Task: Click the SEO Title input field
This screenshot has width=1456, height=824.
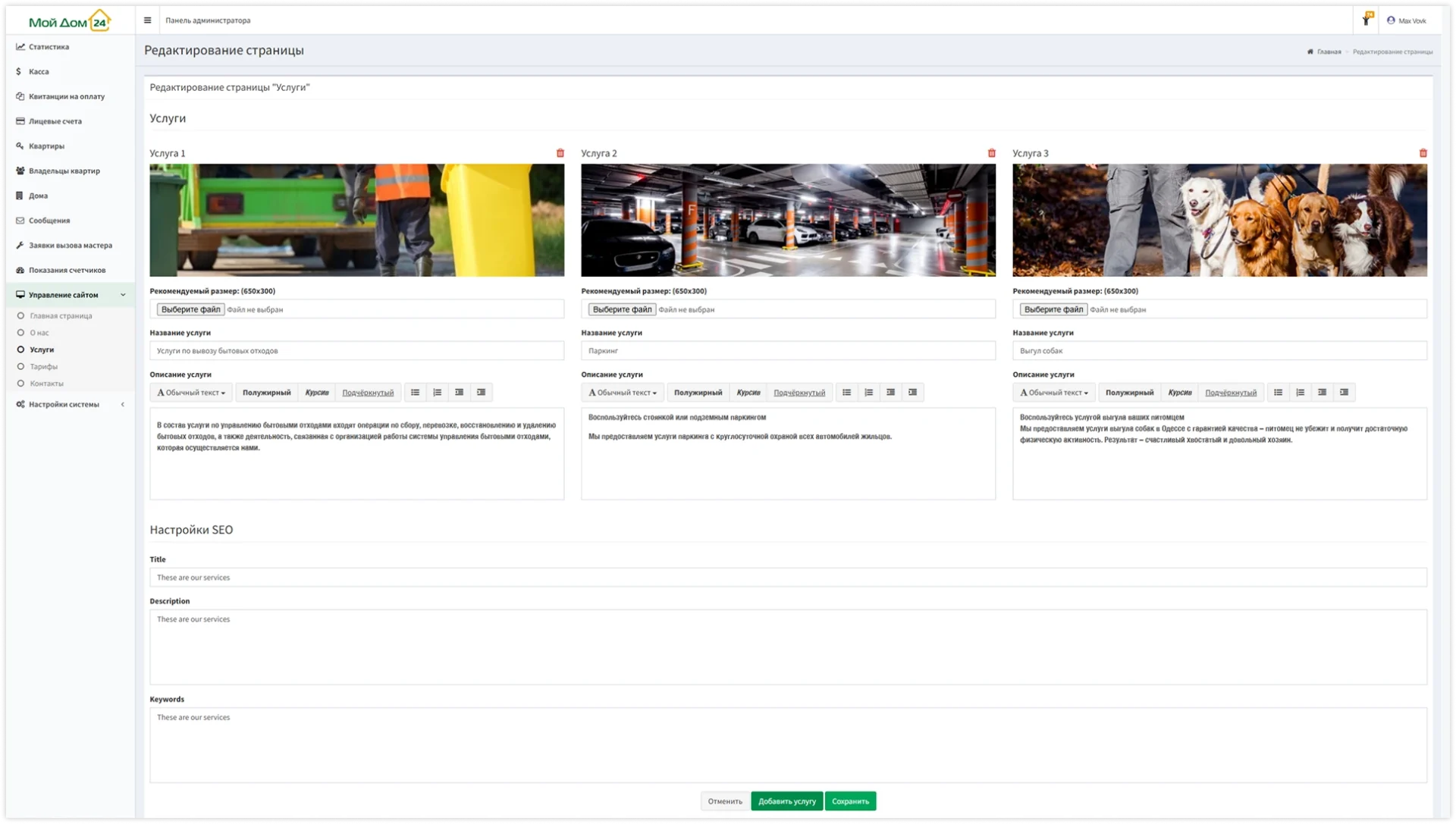Action: (x=788, y=578)
